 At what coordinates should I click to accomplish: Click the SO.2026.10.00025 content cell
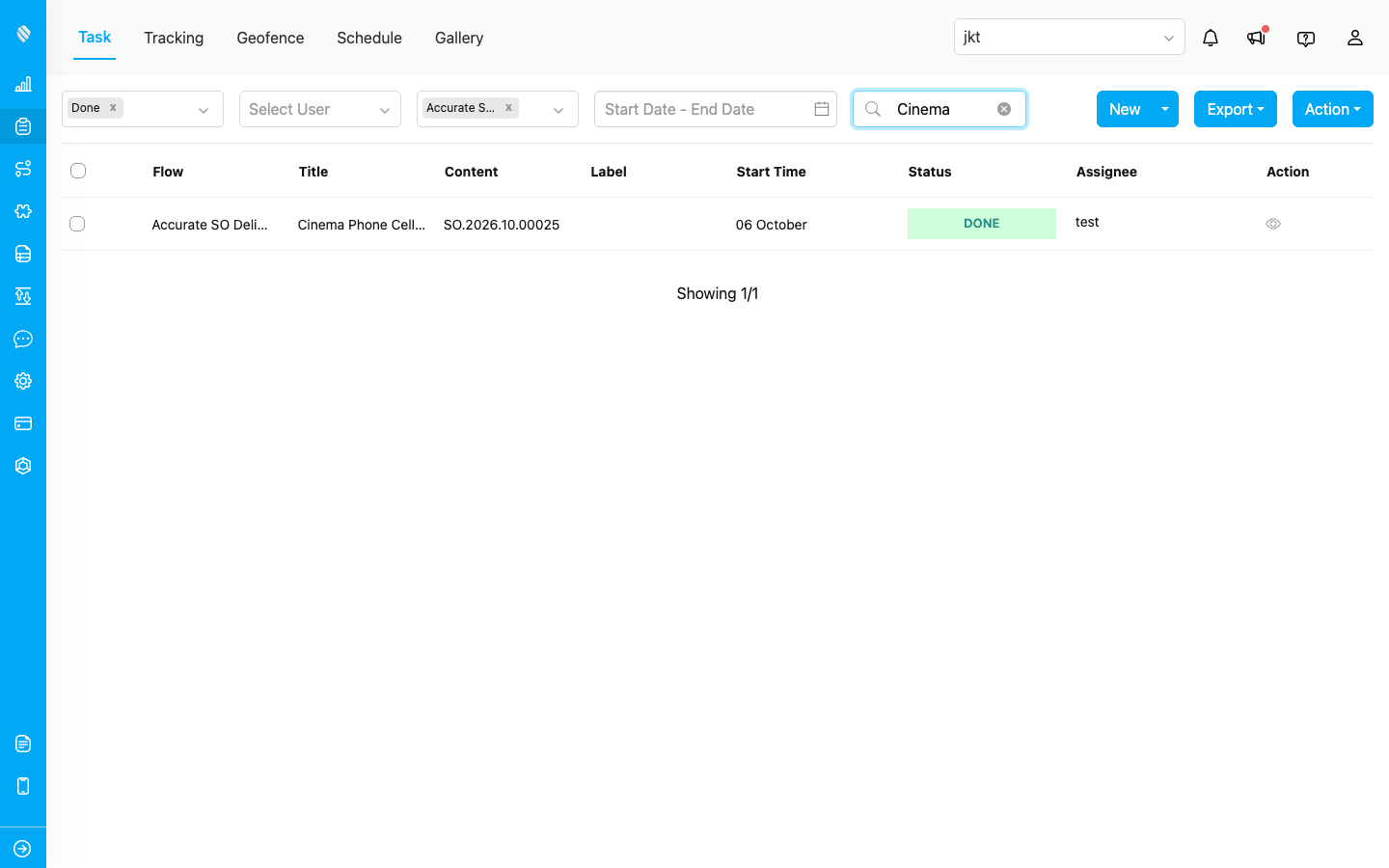(502, 225)
